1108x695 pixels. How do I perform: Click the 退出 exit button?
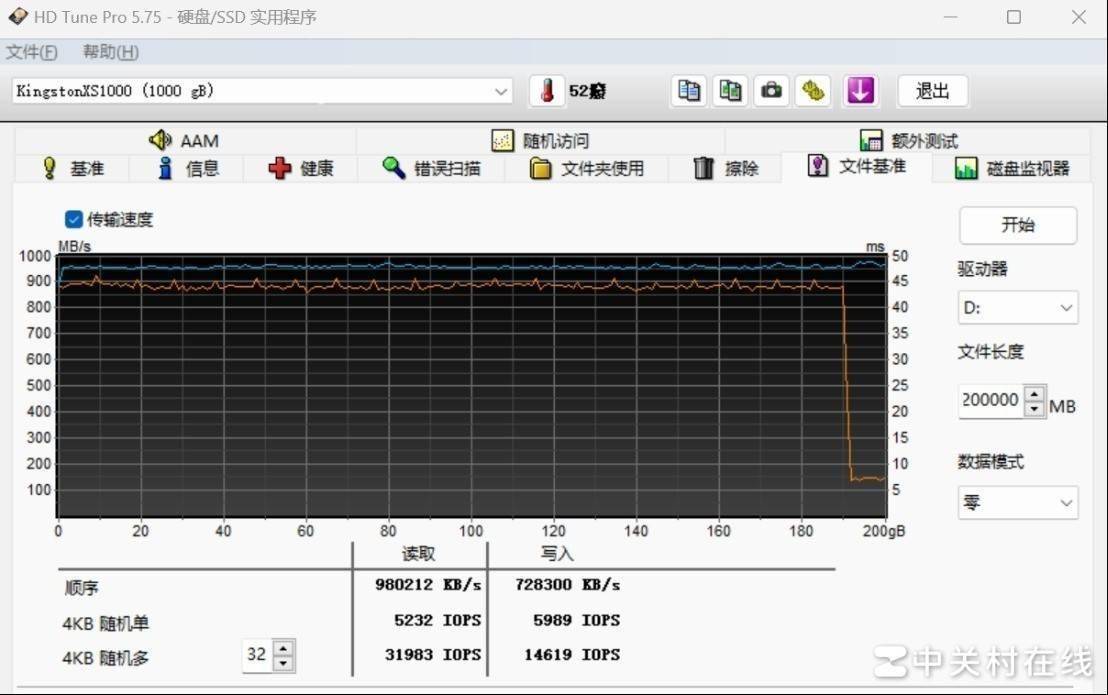click(932, 91)
